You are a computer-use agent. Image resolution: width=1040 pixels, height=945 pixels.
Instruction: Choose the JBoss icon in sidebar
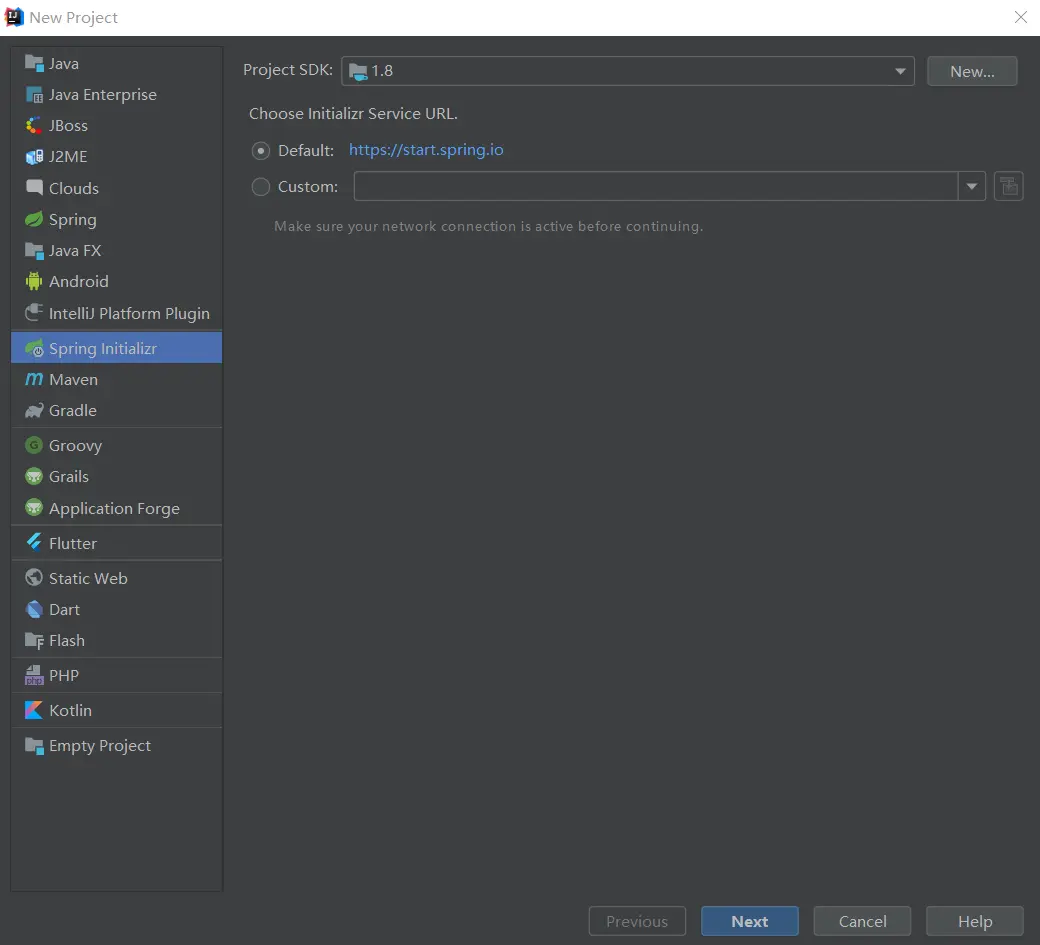[x=34, y=125]
